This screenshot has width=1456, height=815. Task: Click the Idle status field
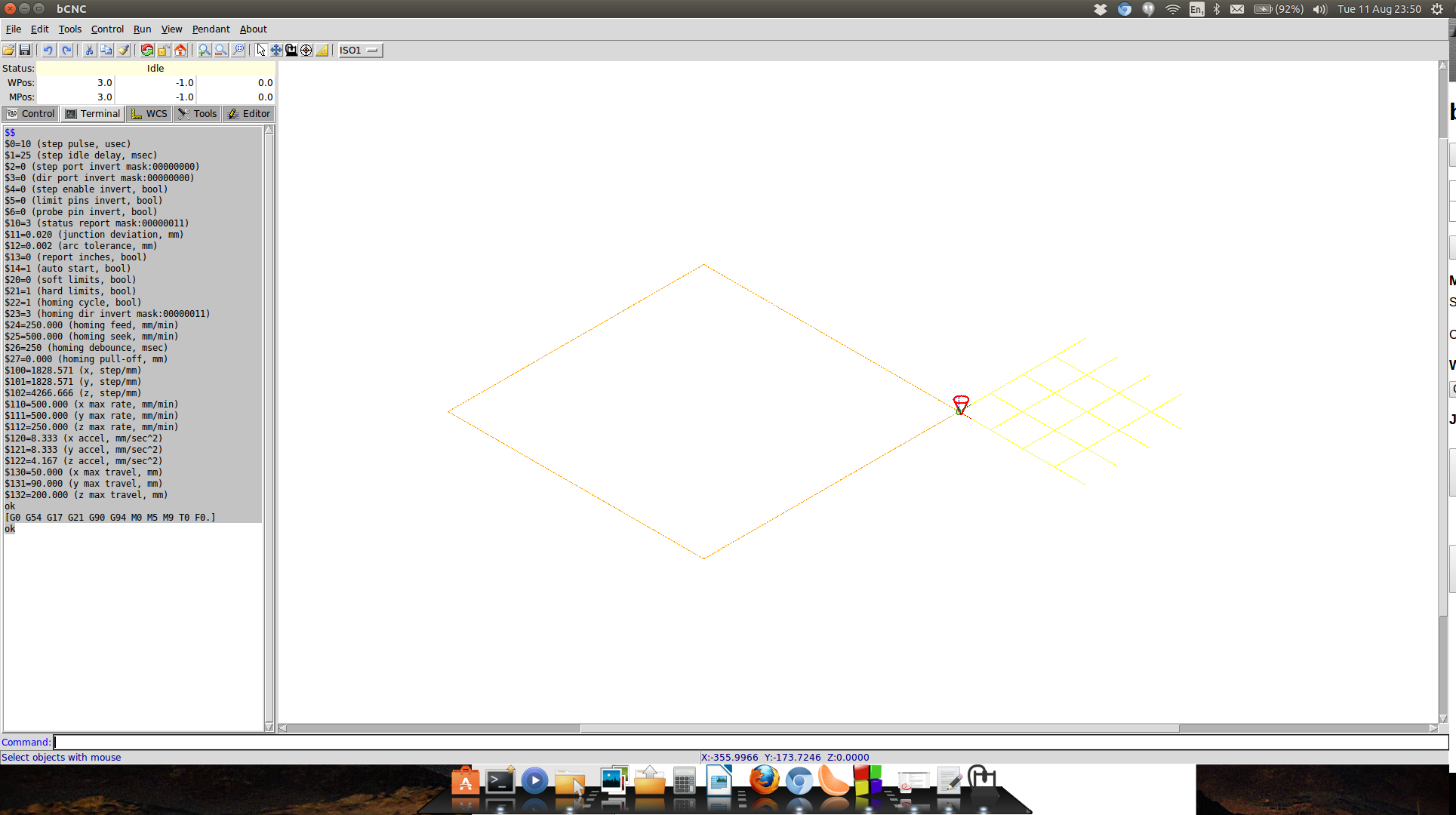(155, 68)
